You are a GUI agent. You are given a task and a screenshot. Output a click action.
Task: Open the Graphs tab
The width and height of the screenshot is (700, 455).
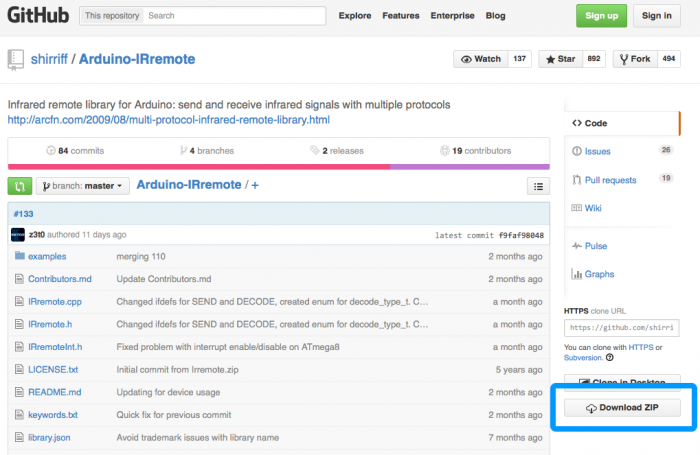pos(600,274)
